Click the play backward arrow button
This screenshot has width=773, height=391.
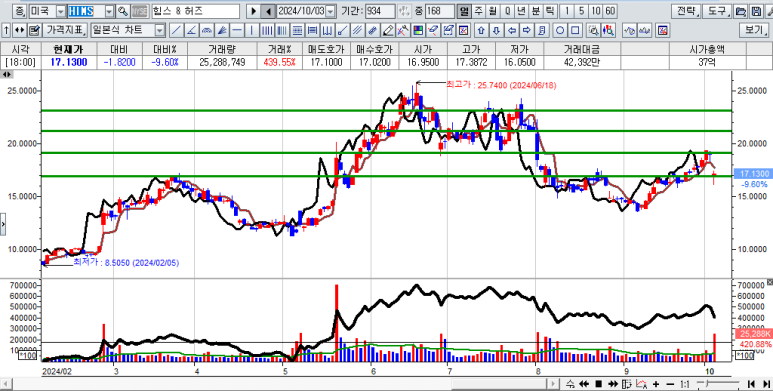click(x=268, y=11)
